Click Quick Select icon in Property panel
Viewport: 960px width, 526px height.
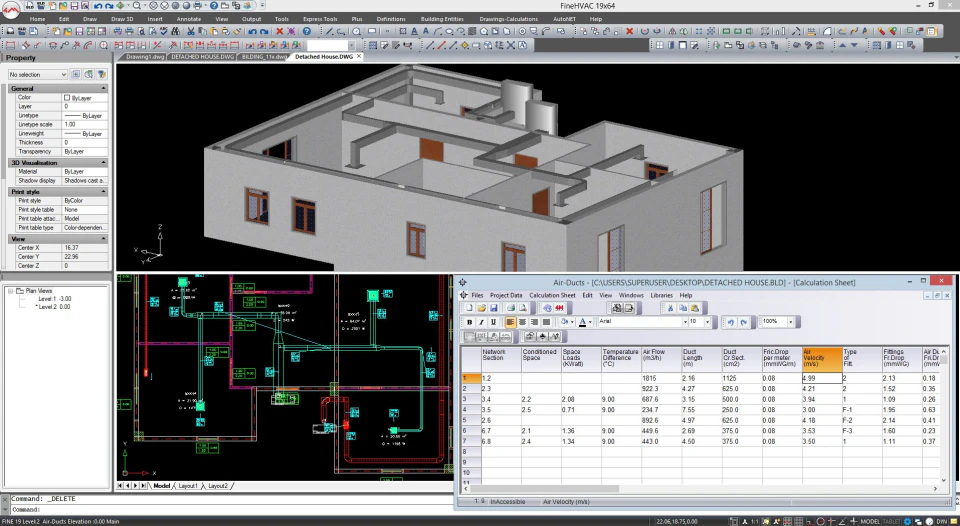pyautogui.click(x=102, y=74)
